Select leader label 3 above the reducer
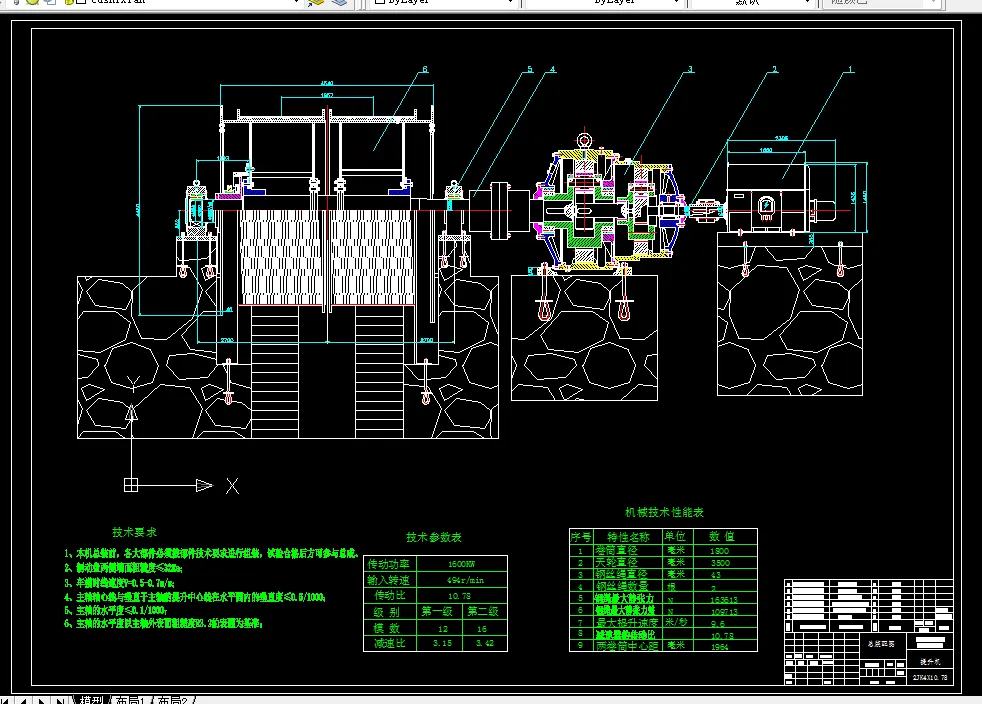 (x=690, y=69)
